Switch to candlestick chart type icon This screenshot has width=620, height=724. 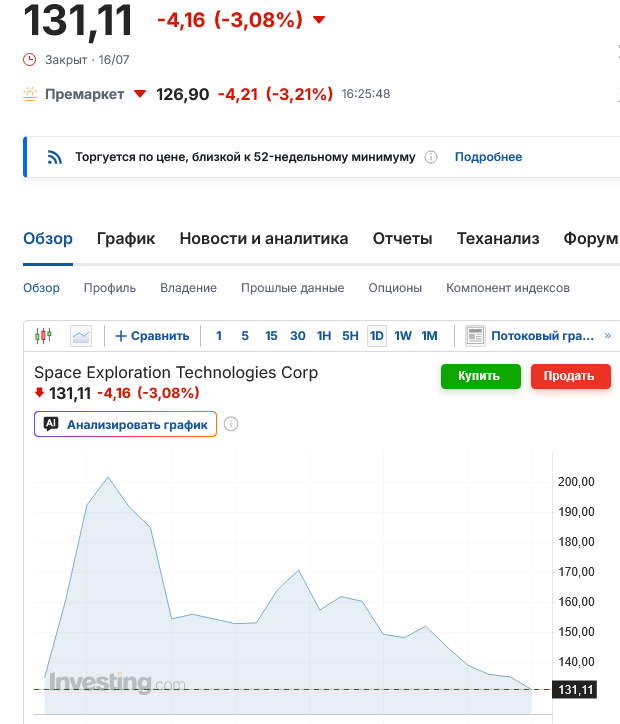pos(43,335)
